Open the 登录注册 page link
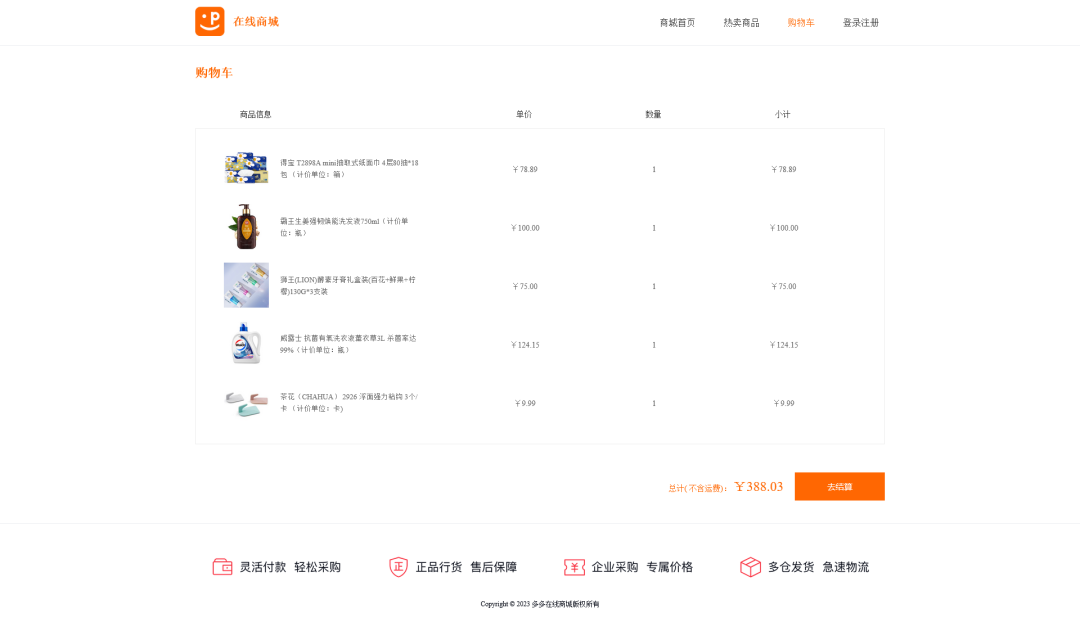The height and width of the screenshot is (631, 1080). coord(860,23)
